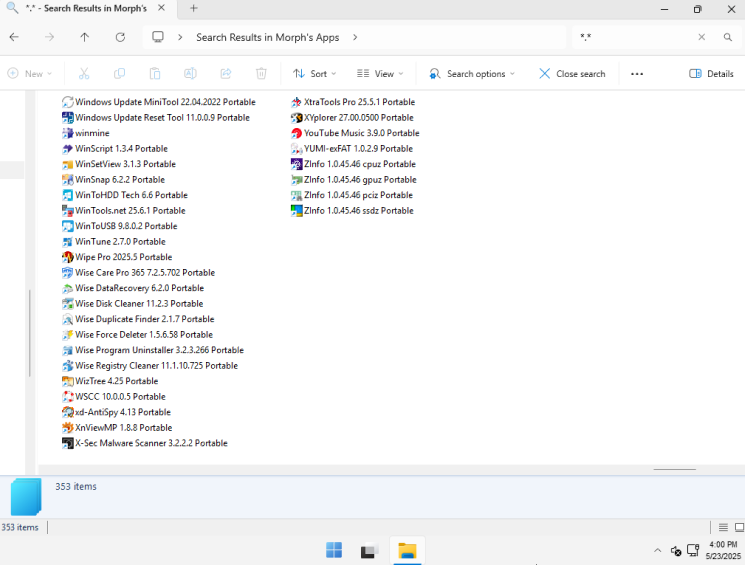Image resolution: width=745 pixels, height=565 pixels.
Task: Show hidden system tray icons
Action: pyautogui.click(x=658, y=551)
